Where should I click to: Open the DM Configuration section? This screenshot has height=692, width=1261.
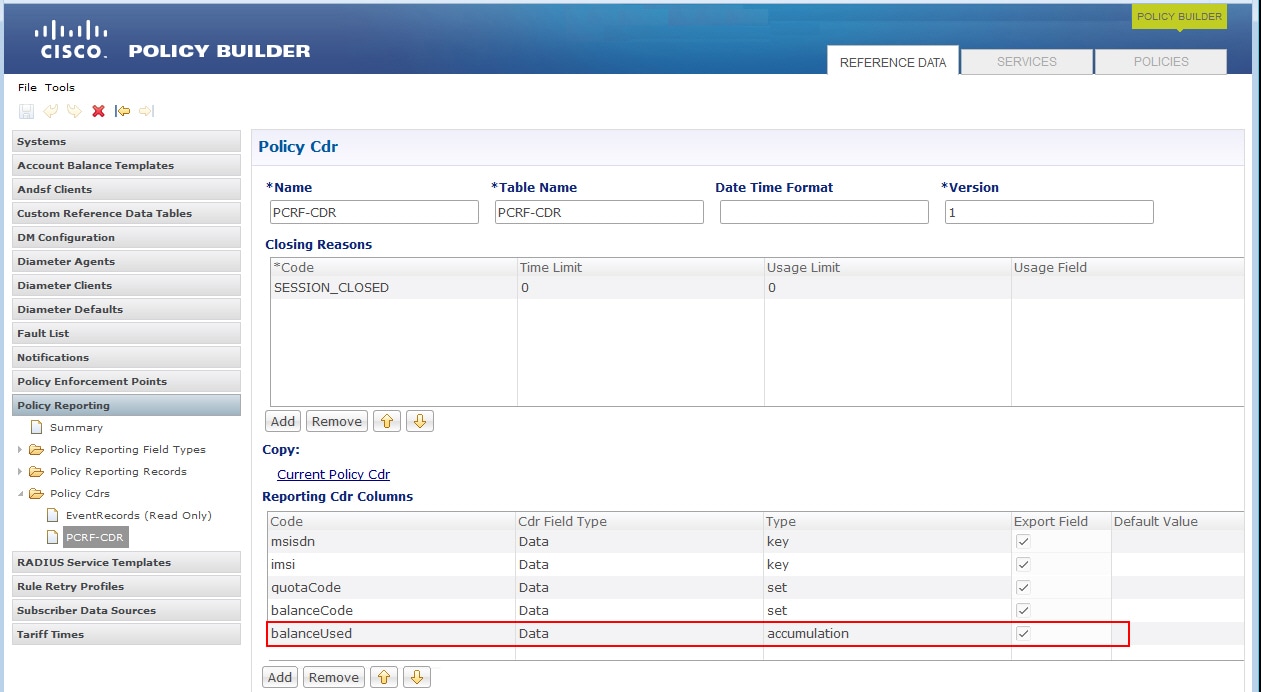126,238
